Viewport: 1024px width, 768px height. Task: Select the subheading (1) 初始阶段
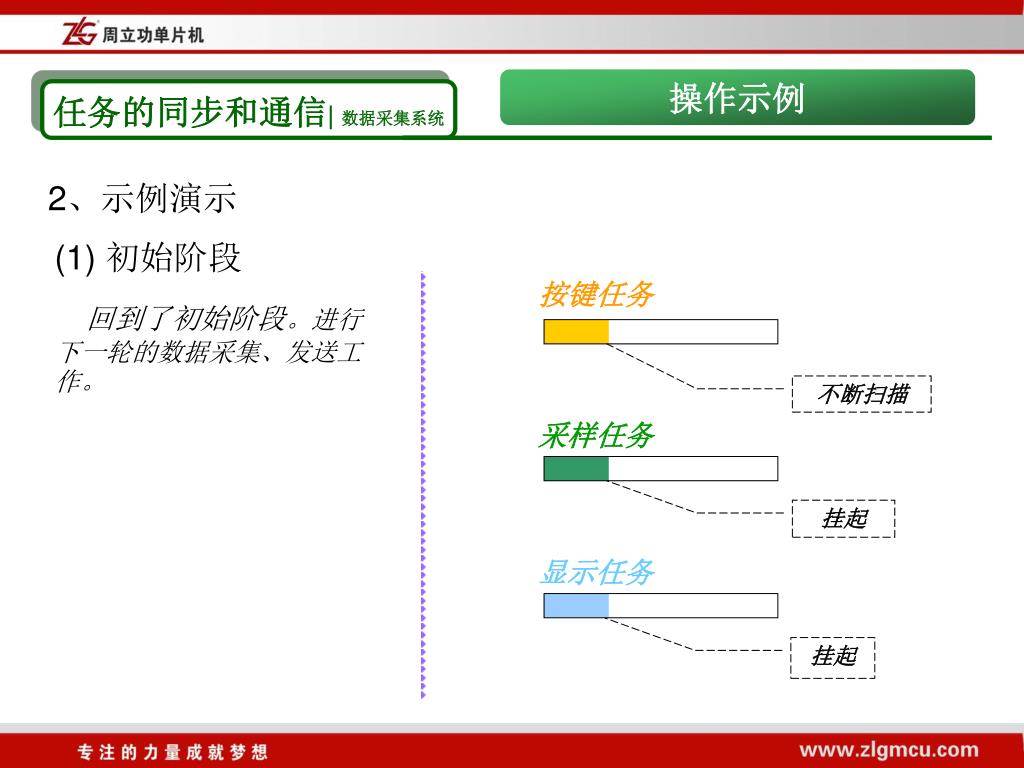coord(148,257)
